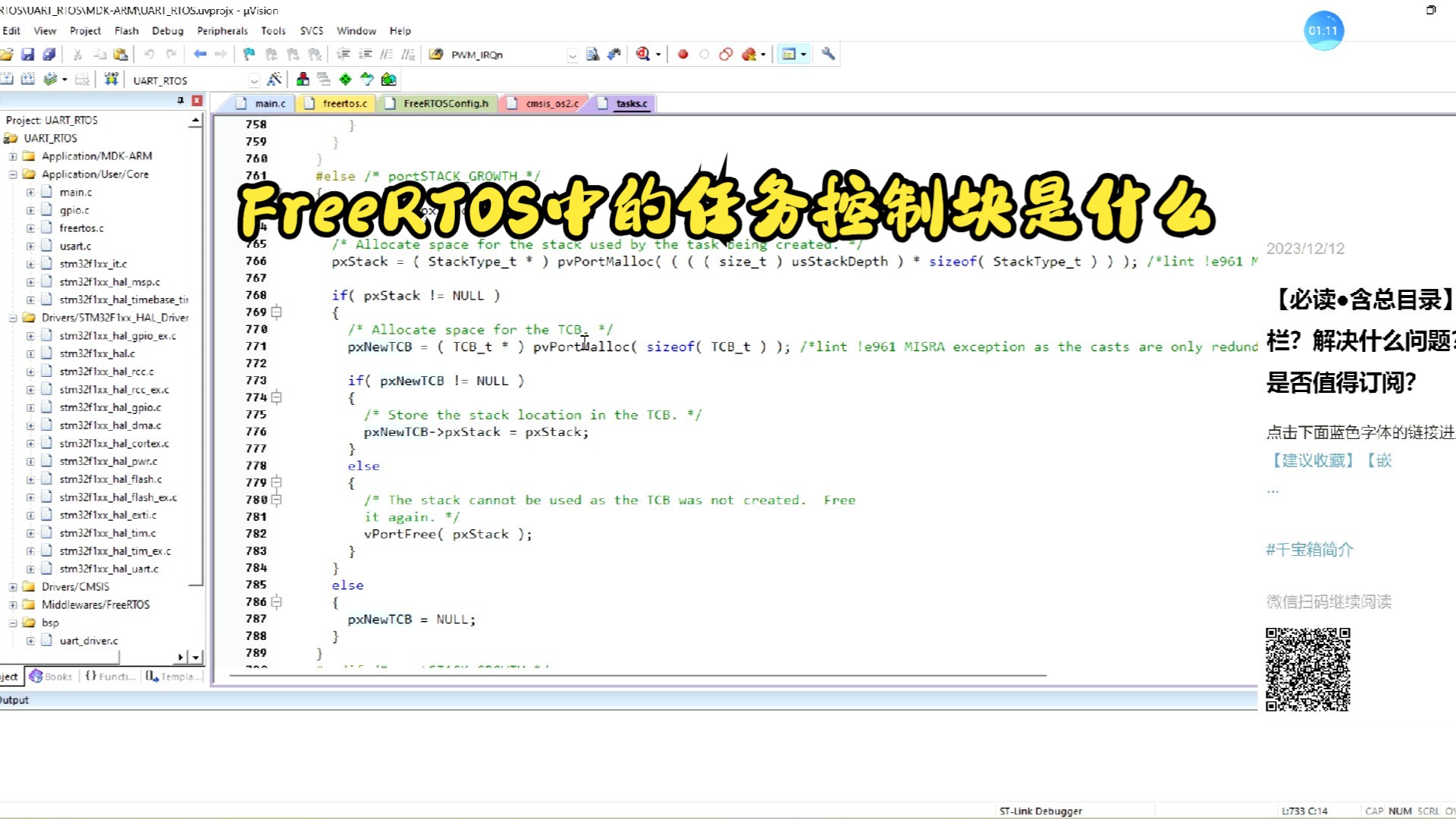Save the current file with floppy icon

(x=28, y=54)
